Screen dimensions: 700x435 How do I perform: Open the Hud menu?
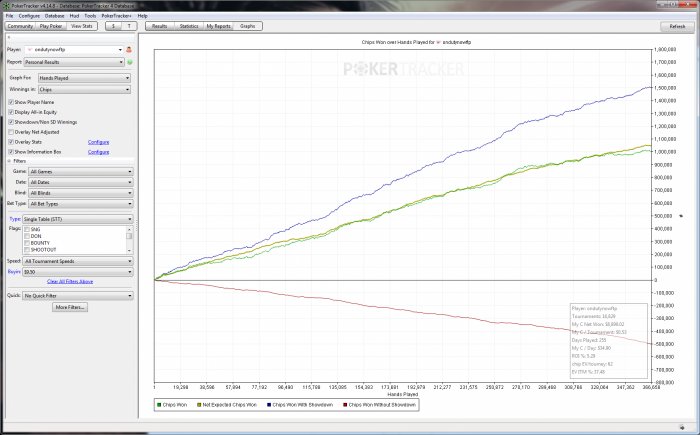click(74, 16)
